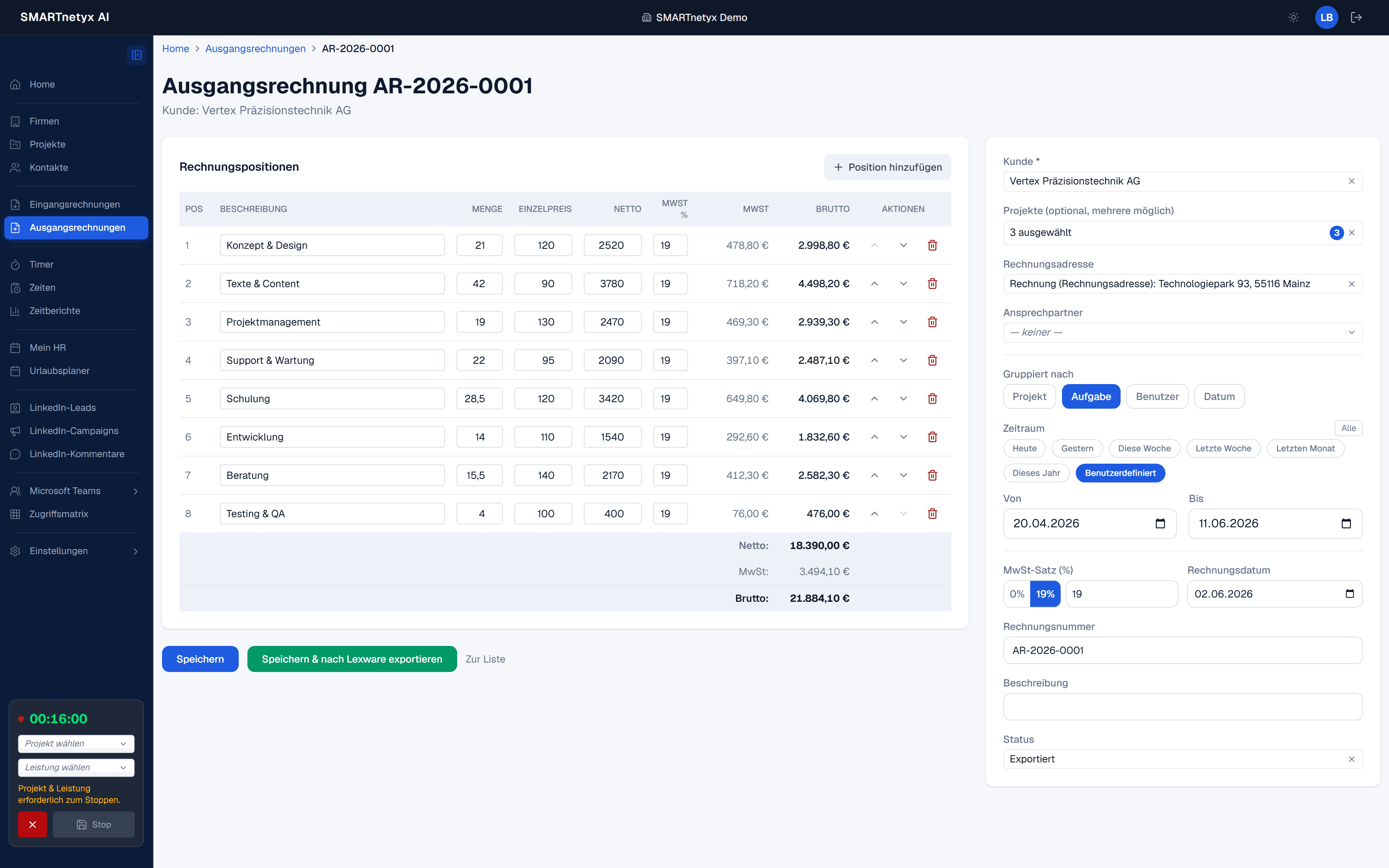The width and height of the screenshot is (1389, 868).
Task: Open the Ansprechpartner dropdown
Action: 1182,332
